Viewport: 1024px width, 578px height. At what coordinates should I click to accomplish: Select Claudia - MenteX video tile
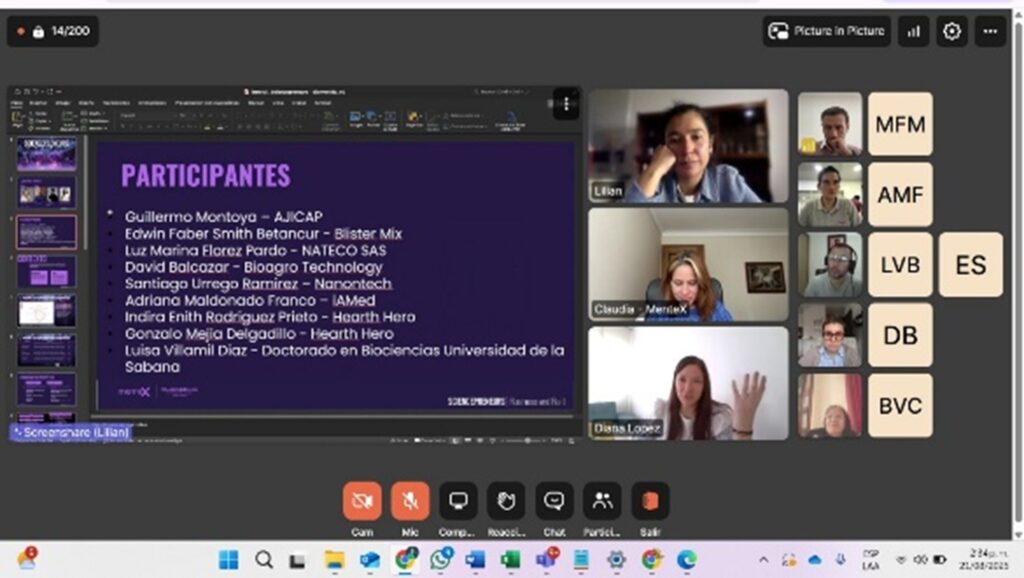tap(688, 265)
